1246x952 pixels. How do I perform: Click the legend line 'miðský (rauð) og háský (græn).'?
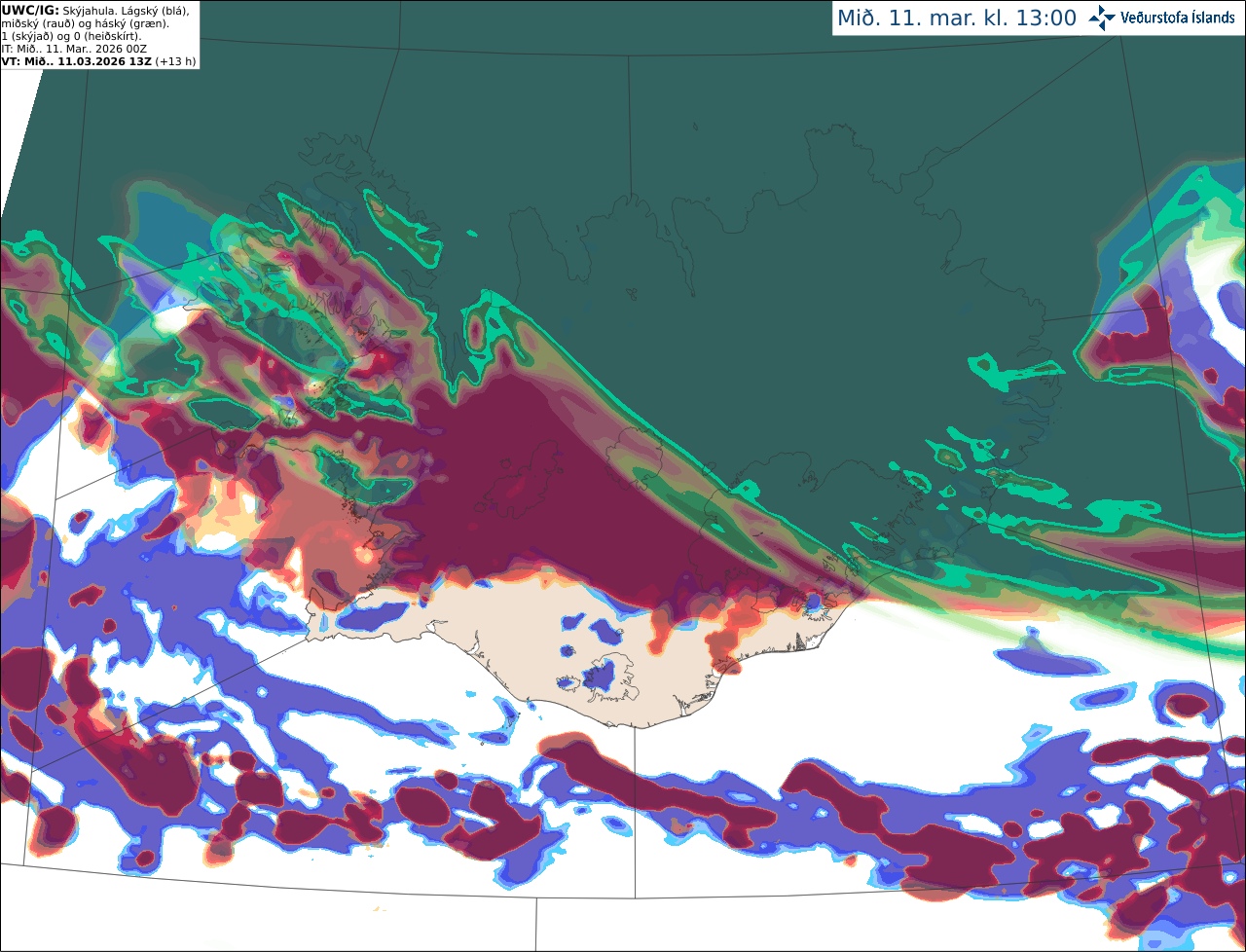[x=85, y=23]
